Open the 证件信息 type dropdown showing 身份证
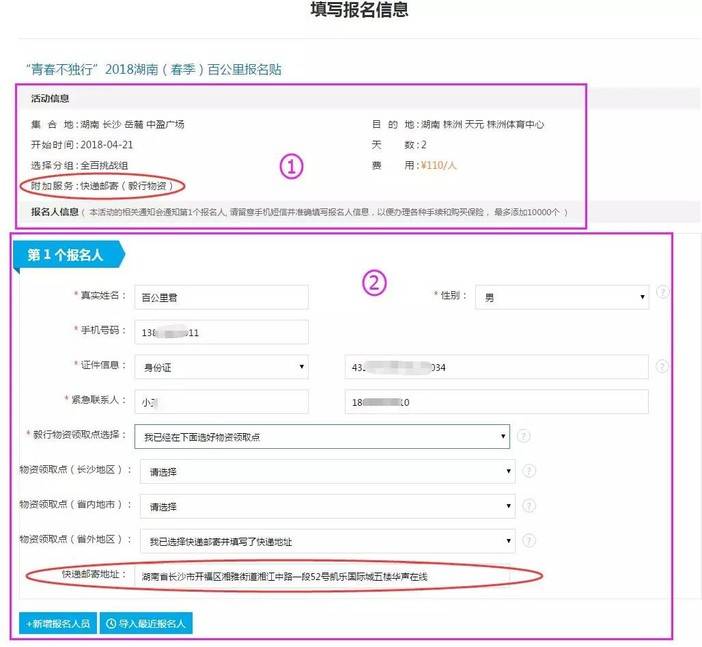702x647 pixels. pos(221,367)
